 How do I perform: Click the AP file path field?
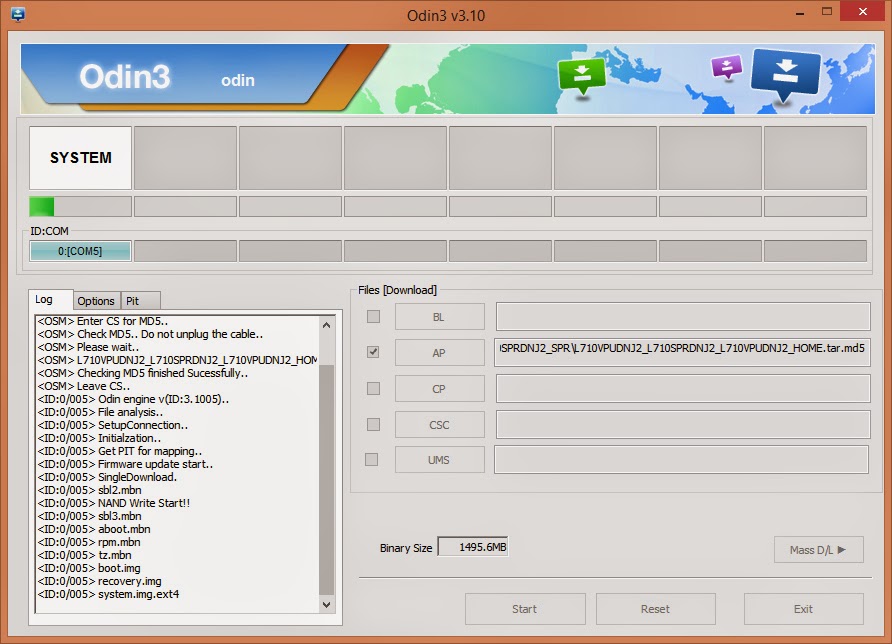click(x=683, y=353)
